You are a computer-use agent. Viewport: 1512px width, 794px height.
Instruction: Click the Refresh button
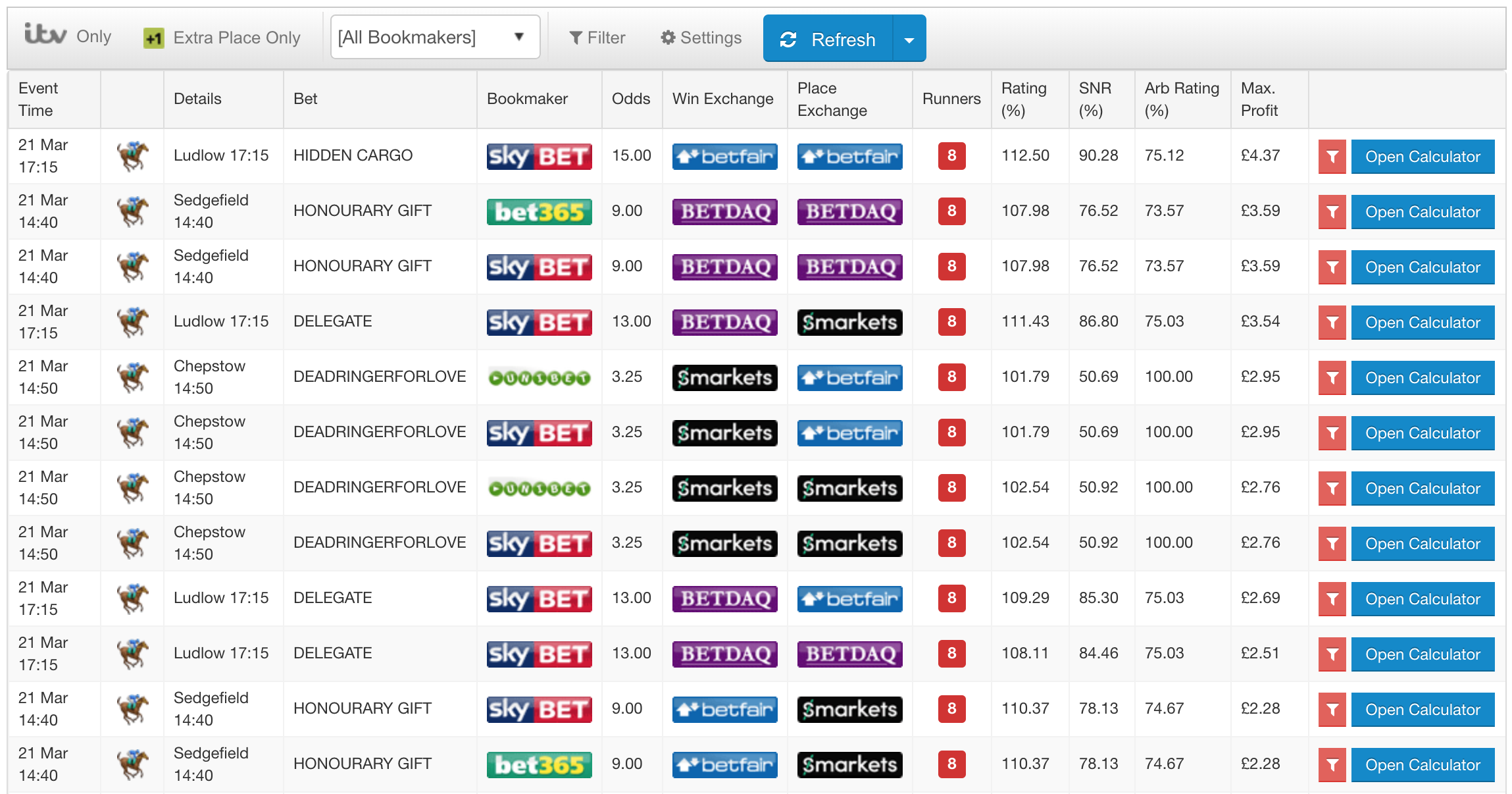click(x=828, y=40)
